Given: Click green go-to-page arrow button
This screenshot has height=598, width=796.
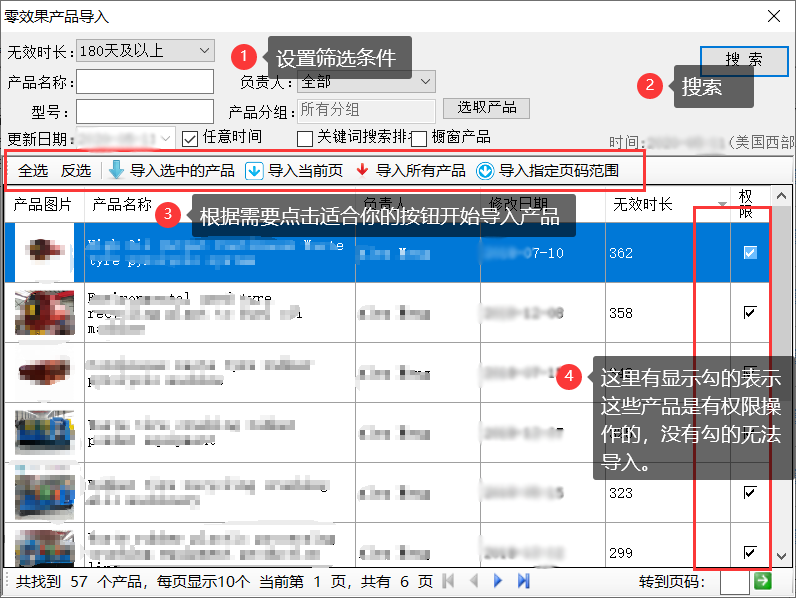Looking at the screenshot, I should click(763, 581).
